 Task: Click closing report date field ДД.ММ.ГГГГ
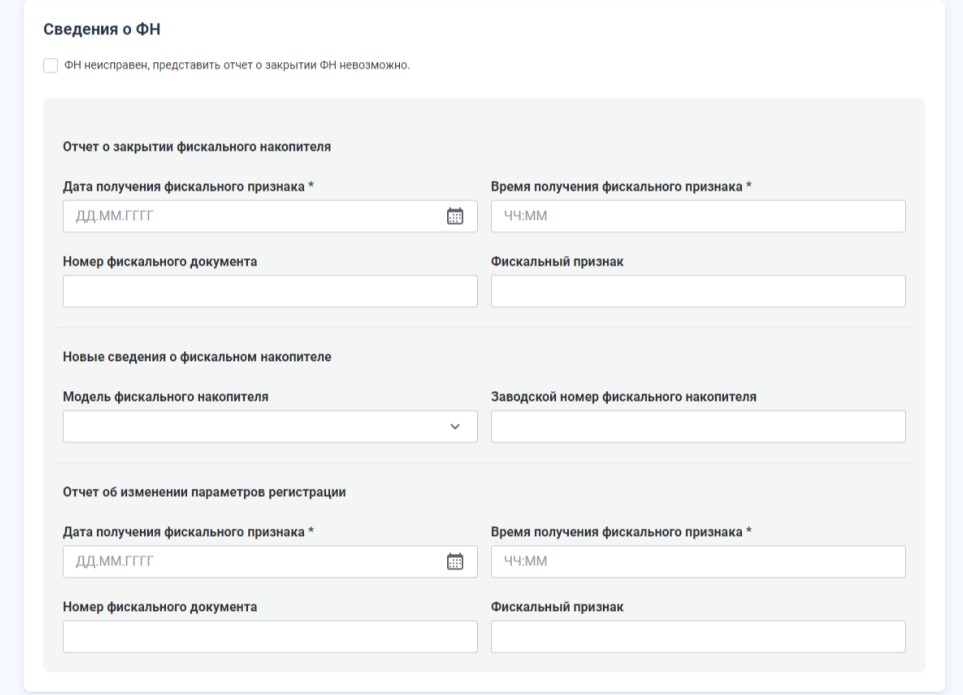(270, 216)
